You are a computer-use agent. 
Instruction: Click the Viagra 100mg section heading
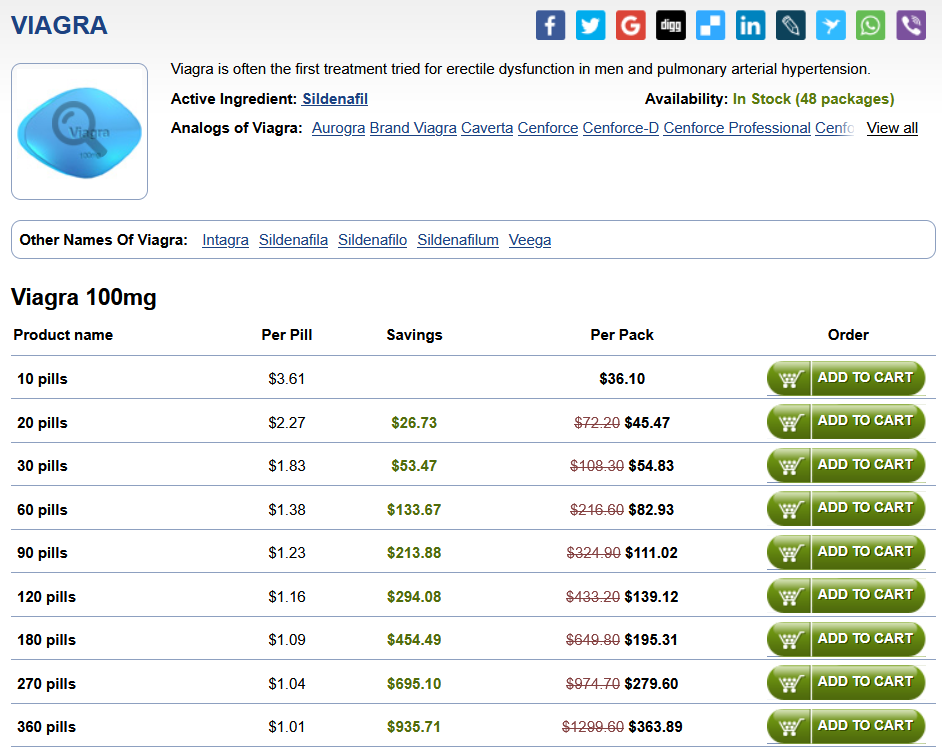pyautogui.click(x=84, y=297)
